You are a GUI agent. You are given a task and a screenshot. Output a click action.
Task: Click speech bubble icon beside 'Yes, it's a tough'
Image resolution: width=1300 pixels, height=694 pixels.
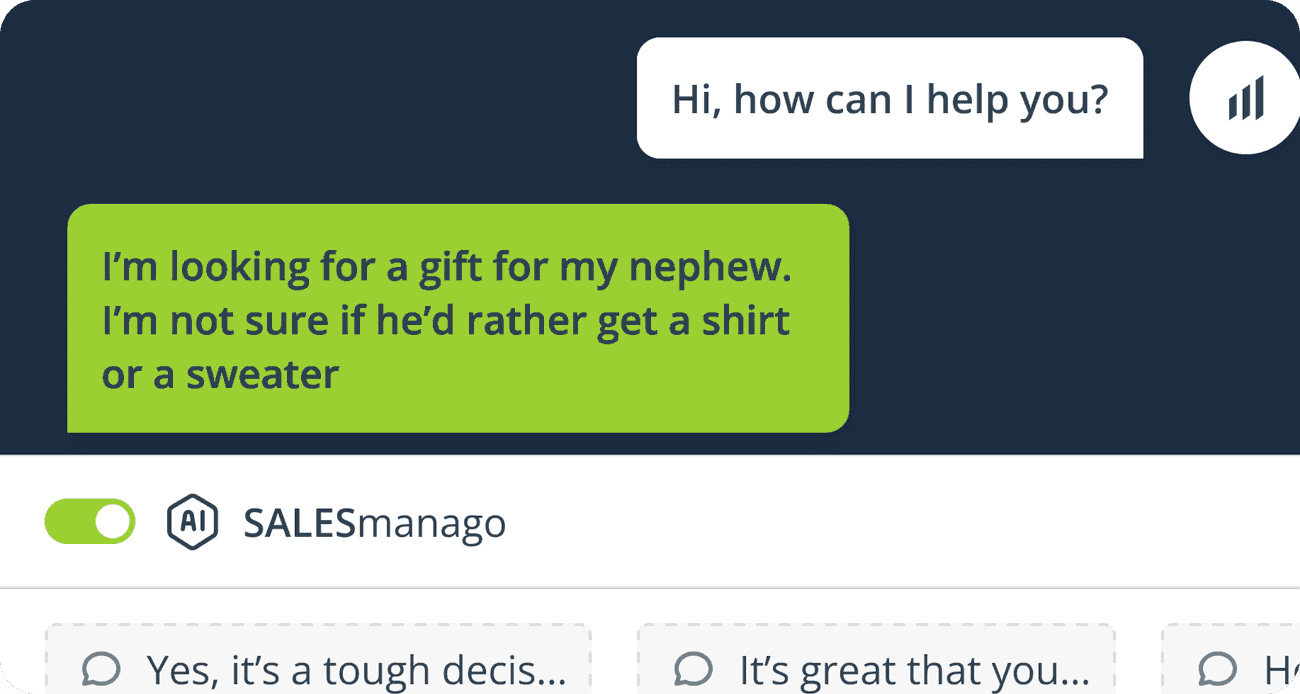102,668
